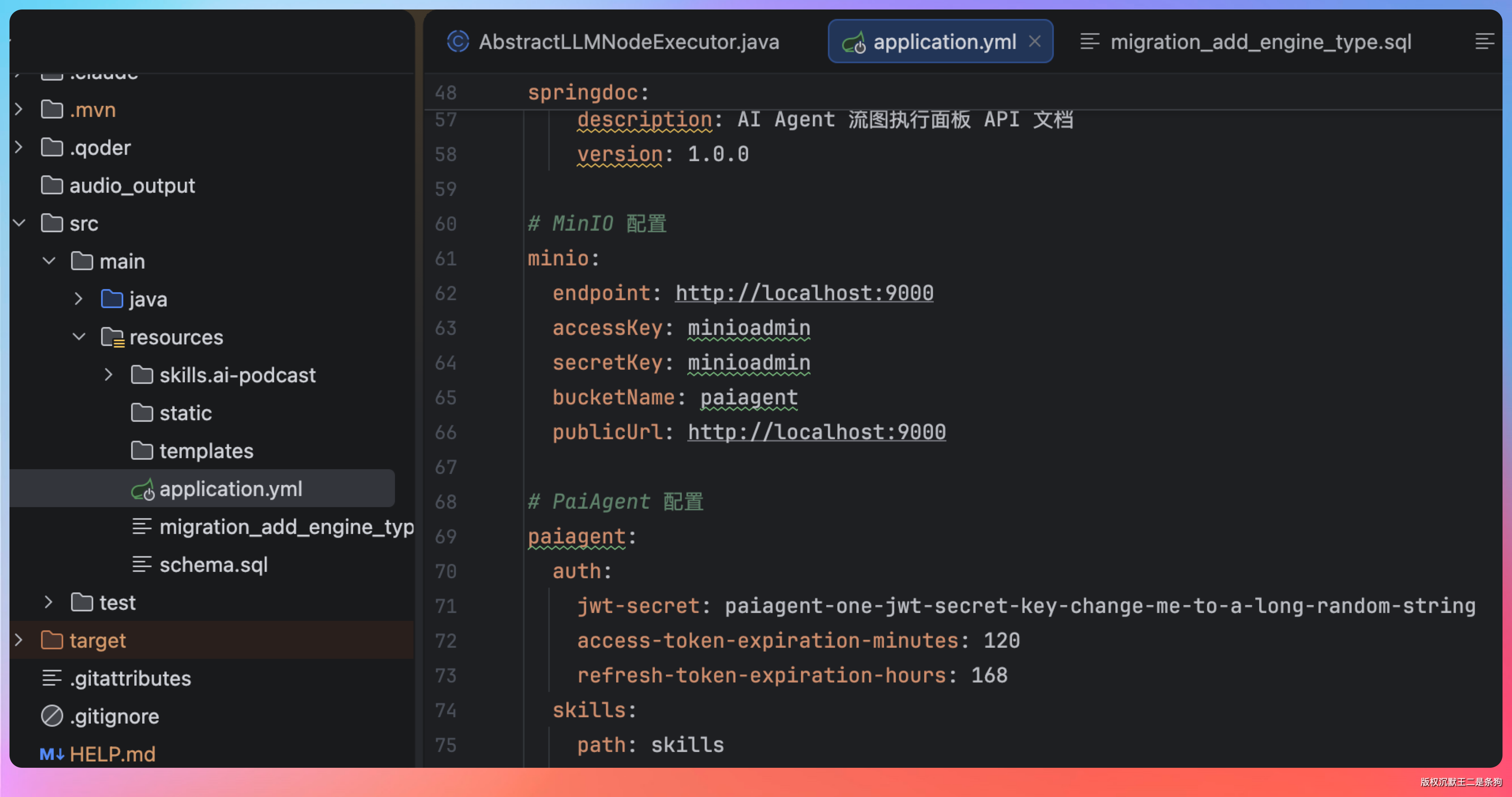Close the application.yml tab
This screenshot has width=1512, height=797.
[x=1035, y=42]
